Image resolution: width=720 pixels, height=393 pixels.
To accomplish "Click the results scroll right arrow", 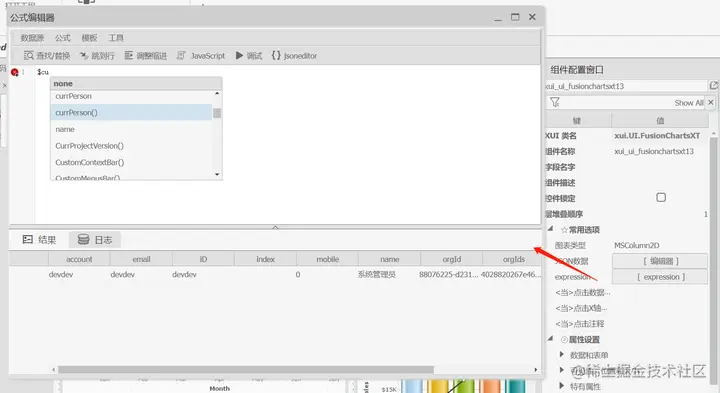I will 535,370.
